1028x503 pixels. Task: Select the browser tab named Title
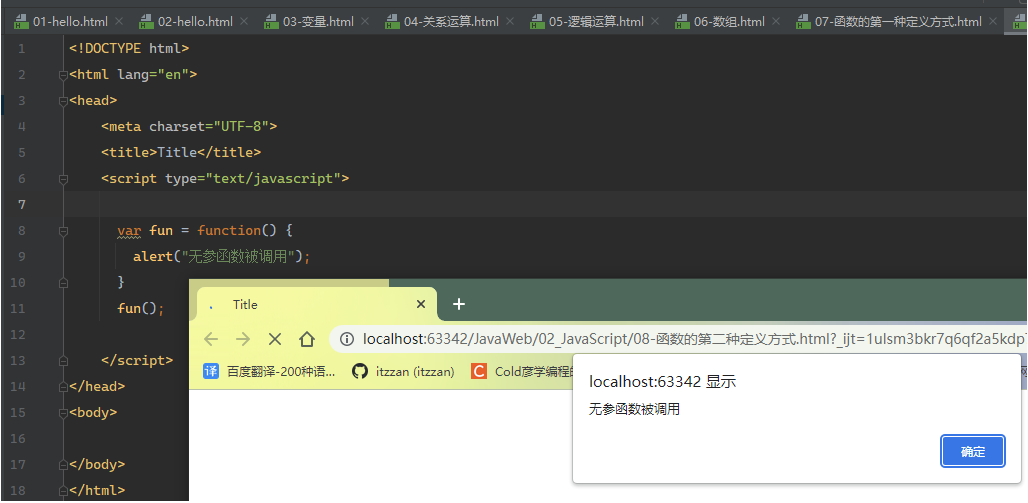click(x=317, y=304)
